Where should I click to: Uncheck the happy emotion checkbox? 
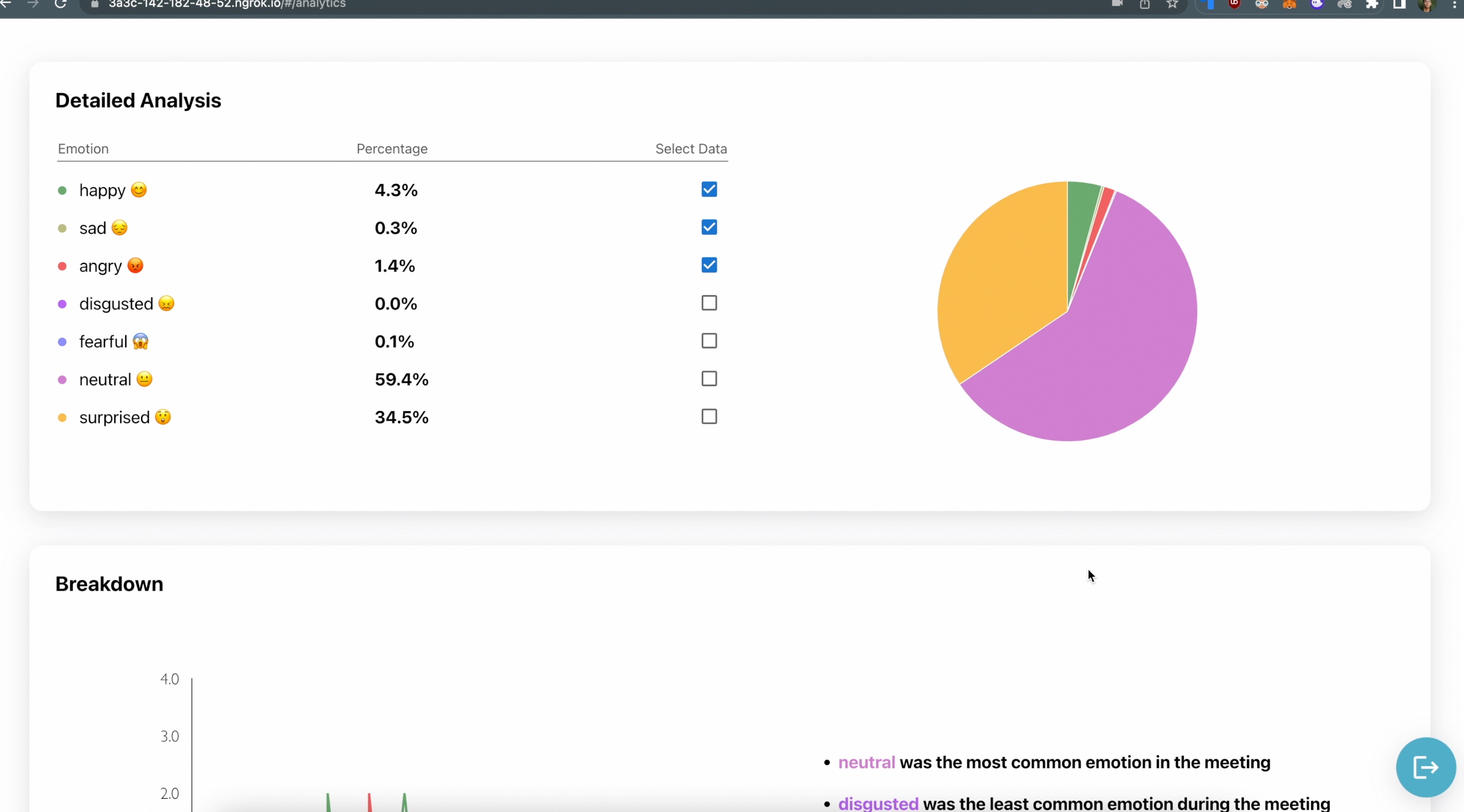click(709, 189)
